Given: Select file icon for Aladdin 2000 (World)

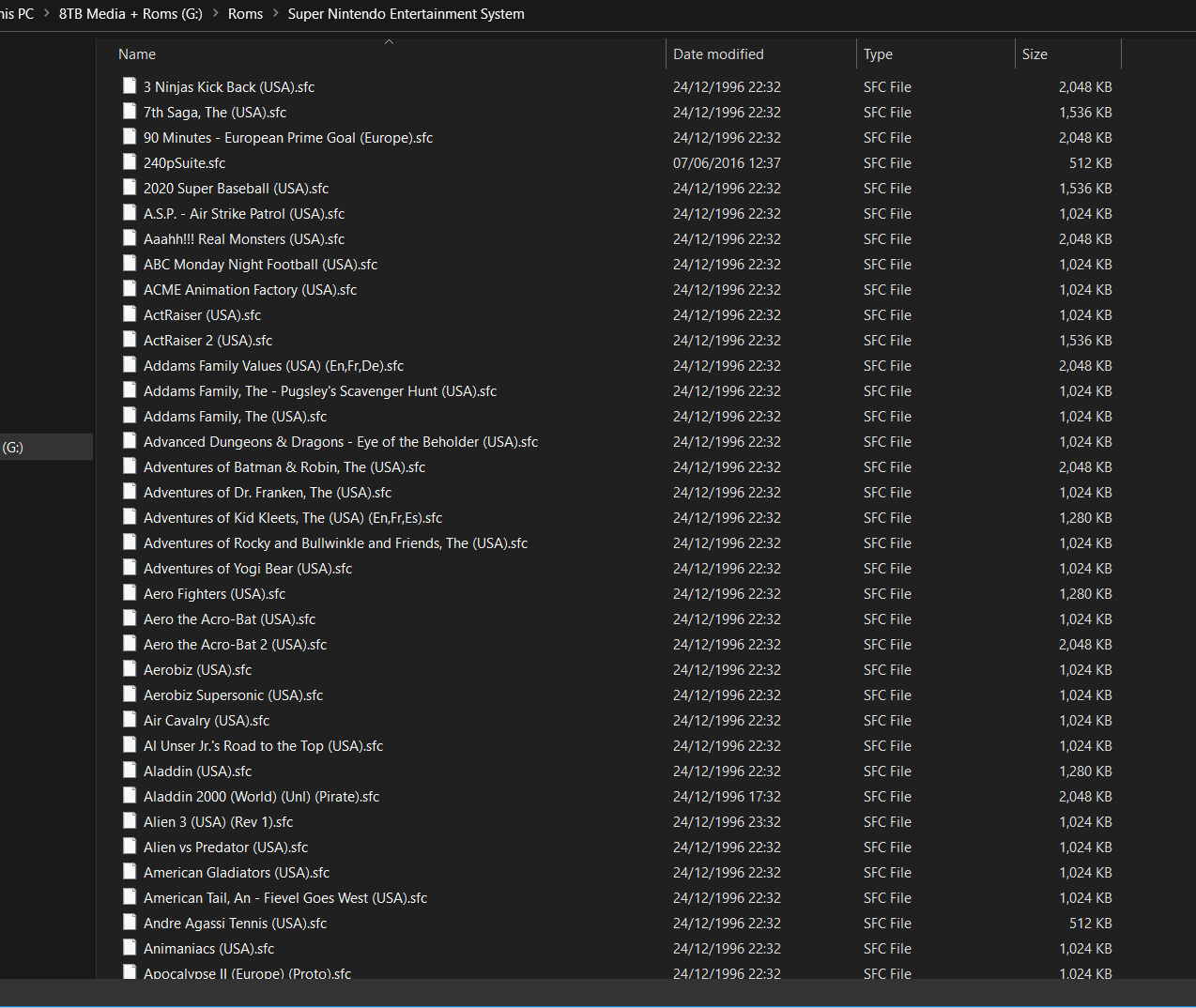Looking at the screenshot, I should click(130, 796).
